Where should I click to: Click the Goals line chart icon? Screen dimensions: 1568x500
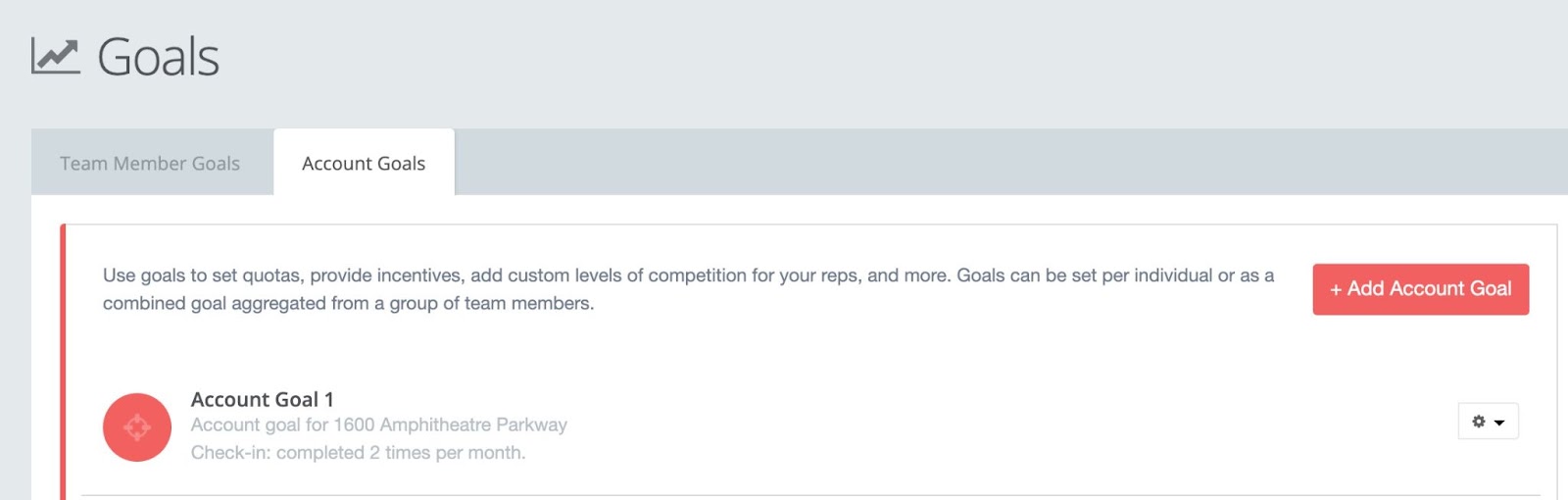(x=55, y=56)
